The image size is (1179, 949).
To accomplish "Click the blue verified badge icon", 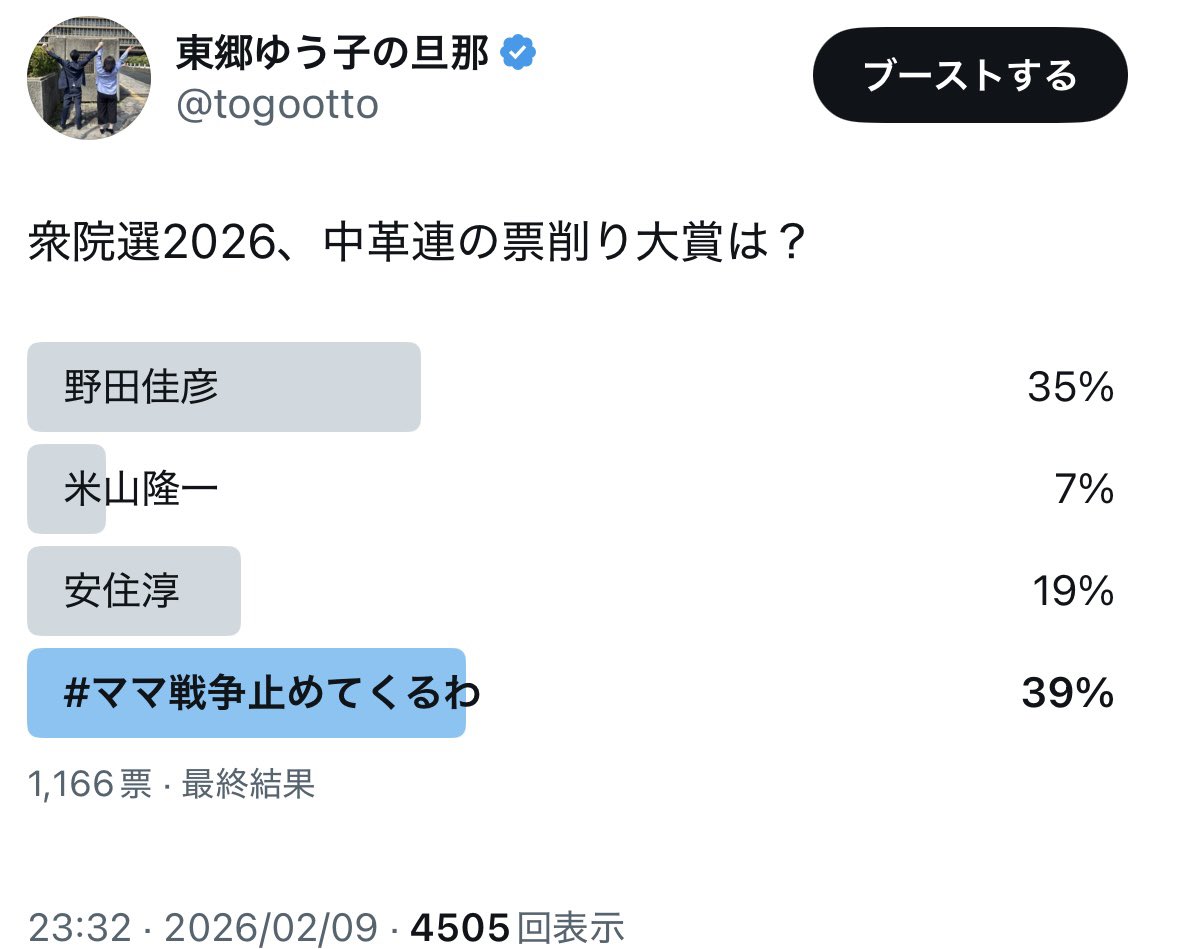I will pyautogui.click(x=518, y=53).
